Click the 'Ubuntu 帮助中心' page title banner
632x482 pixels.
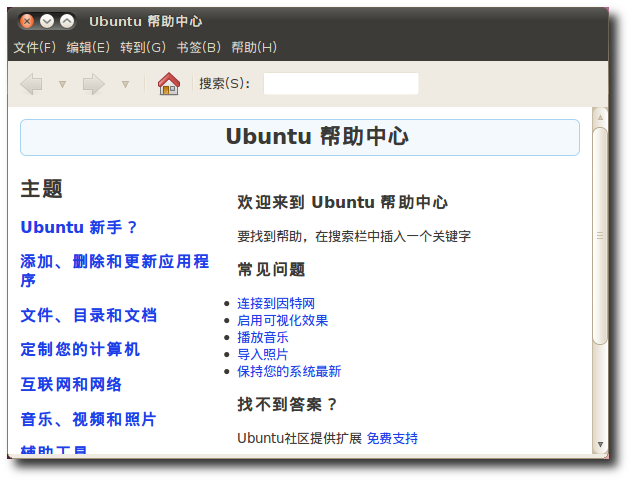(300, 137)
